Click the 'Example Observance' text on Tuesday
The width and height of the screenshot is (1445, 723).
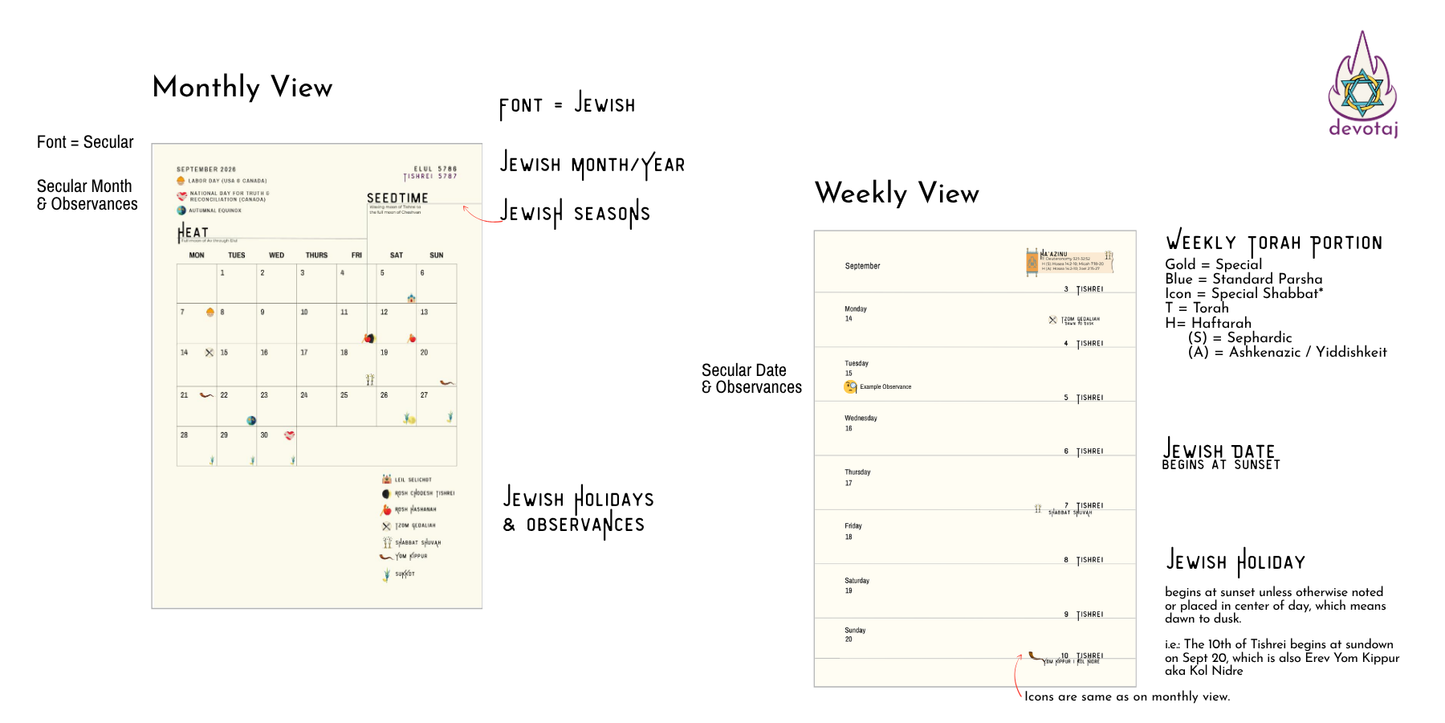coord(885,387)
